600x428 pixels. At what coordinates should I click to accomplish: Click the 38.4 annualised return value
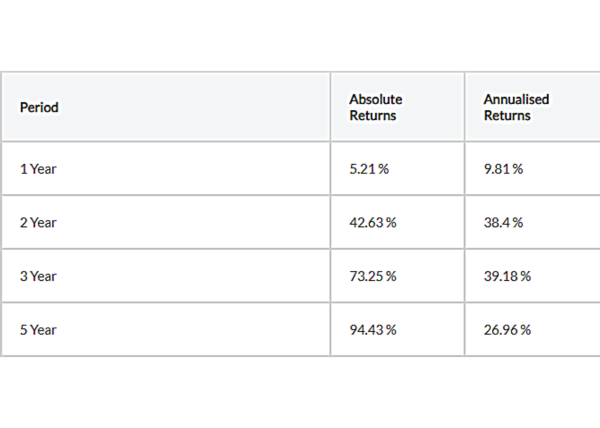(497, 222)
